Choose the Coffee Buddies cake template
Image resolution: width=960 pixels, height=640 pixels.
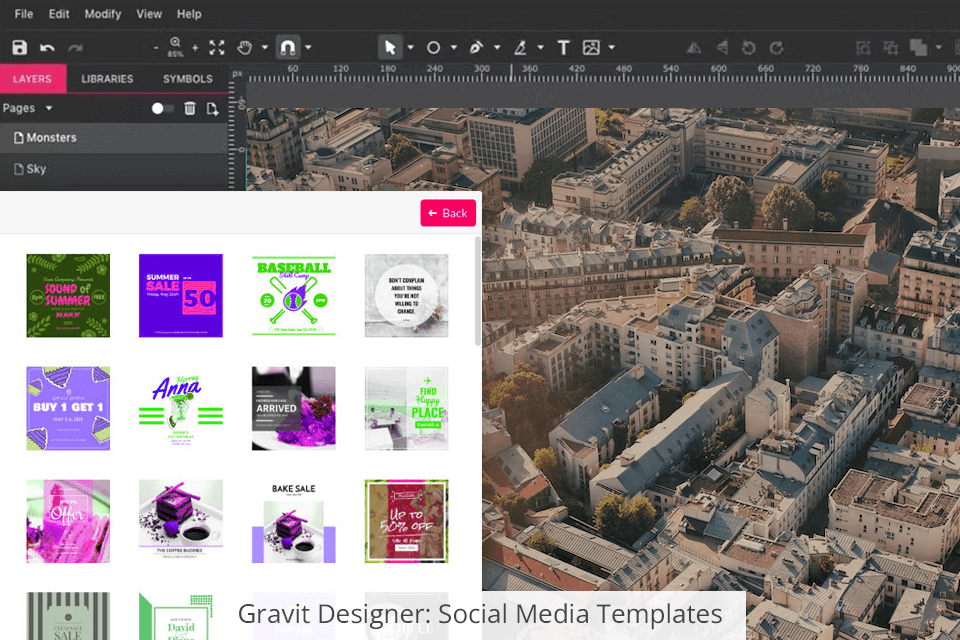pyautogui.click(x=181, y=521)
